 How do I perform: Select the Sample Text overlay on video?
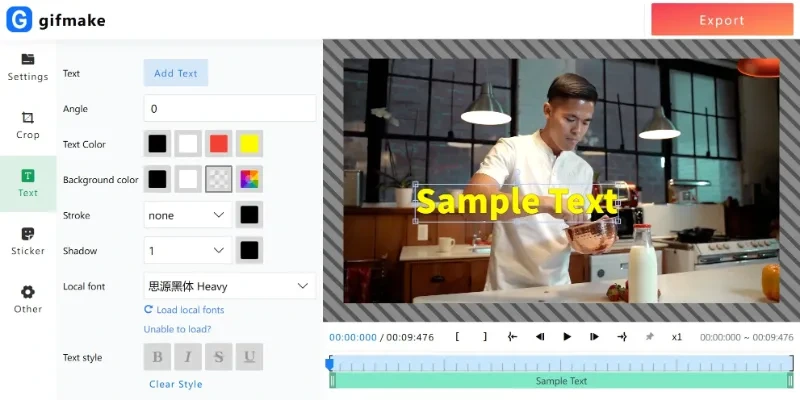coord(517,203)
